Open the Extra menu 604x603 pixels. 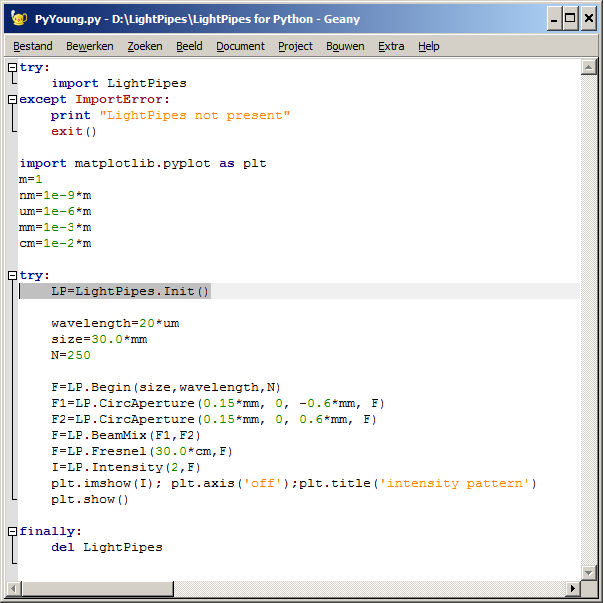pyautogui.click(x=391, y=46)
